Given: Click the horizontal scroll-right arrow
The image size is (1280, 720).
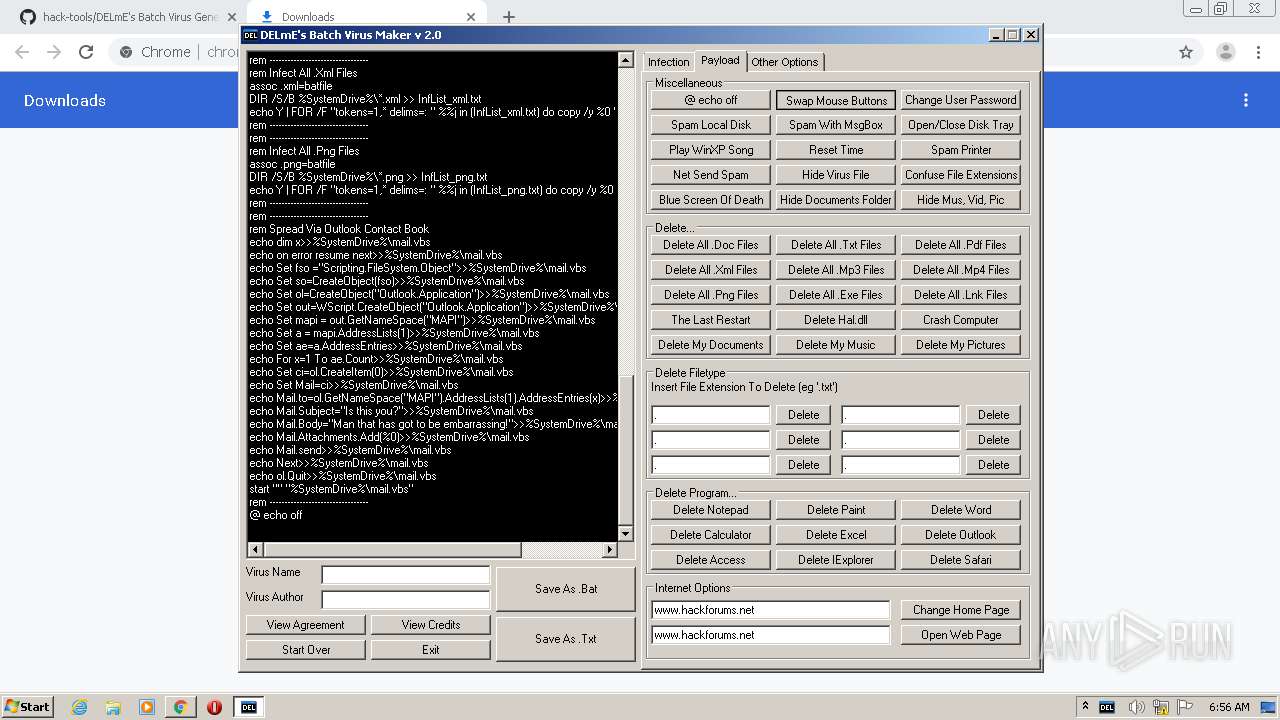Looking at the screenshot, I should (610, 550).
